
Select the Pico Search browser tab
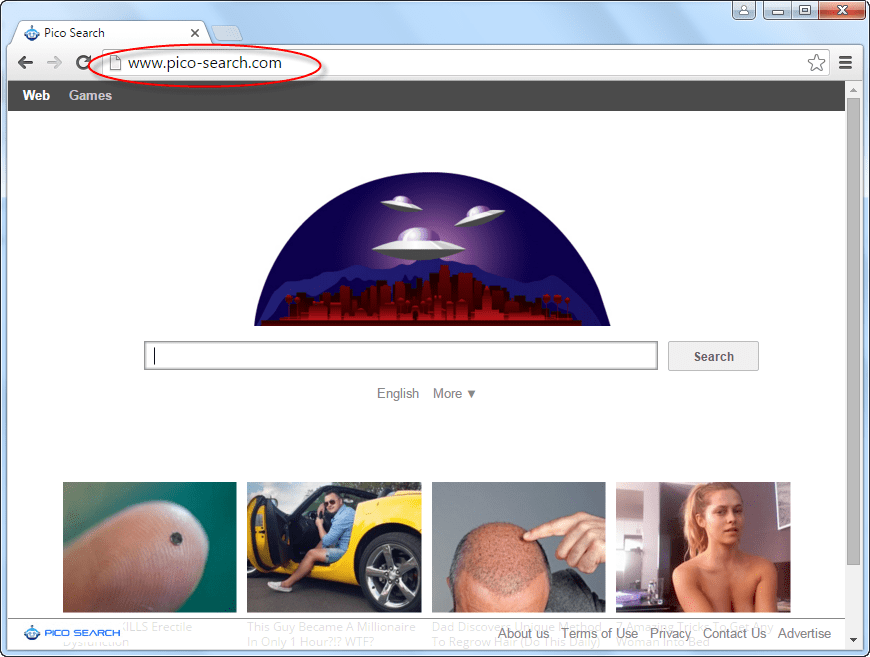[109, 33]
